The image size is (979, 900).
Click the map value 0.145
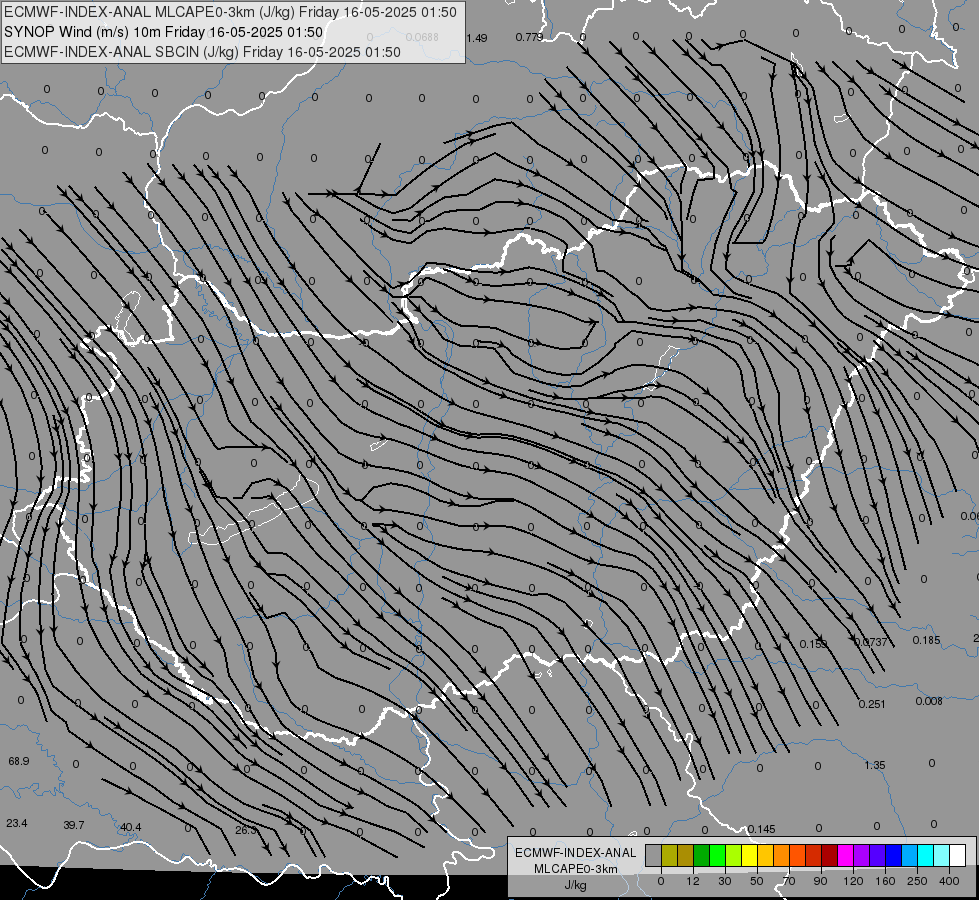pyautogui.click(x=761, y=829)
